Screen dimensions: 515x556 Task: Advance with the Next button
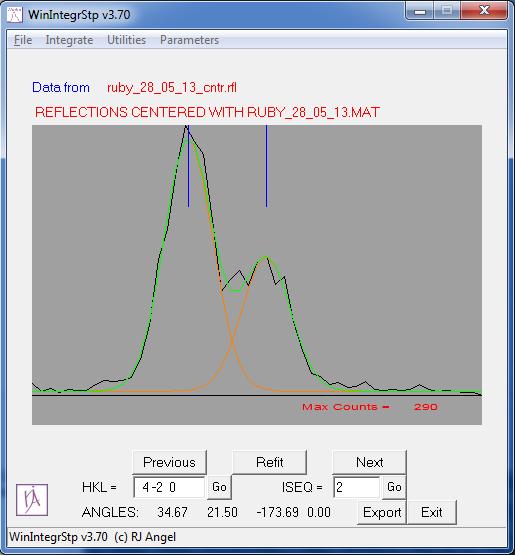[369, 462]
